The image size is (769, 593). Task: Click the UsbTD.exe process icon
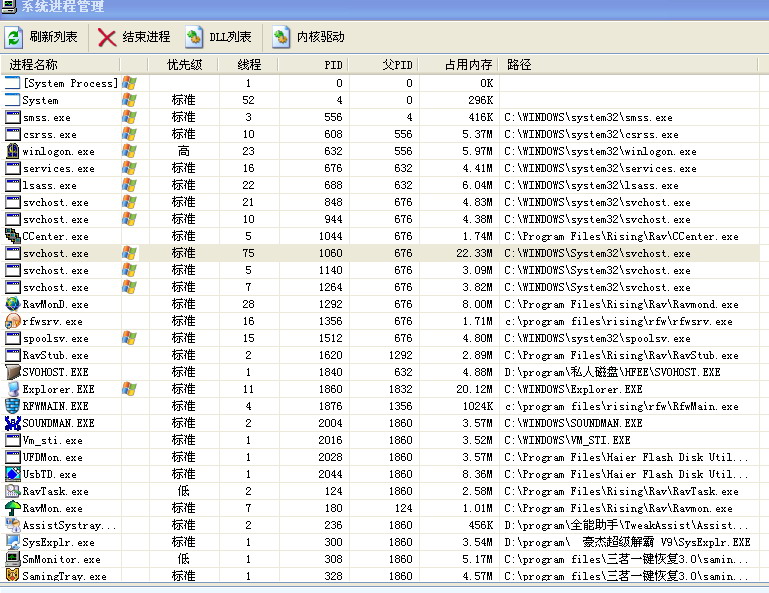12,474
